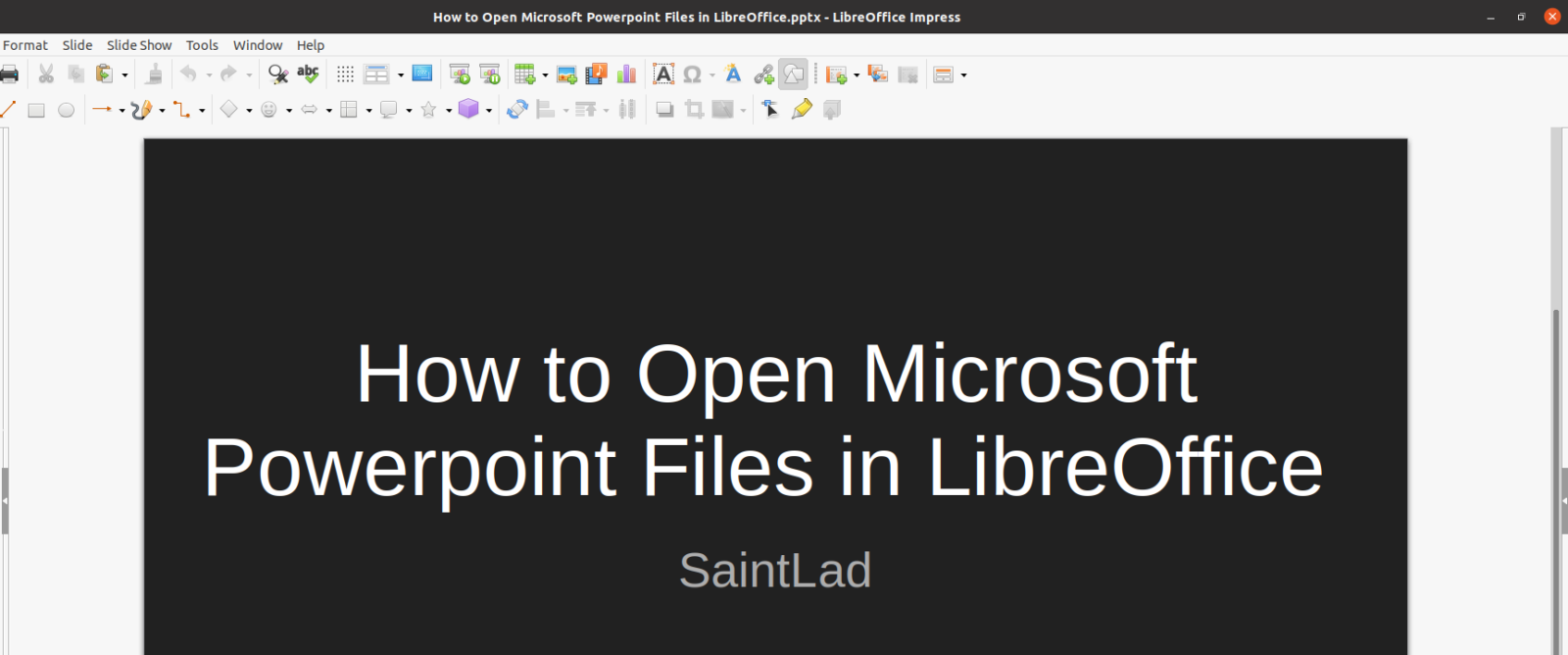Select the Basic Shapes diamond tool

[228, 110]
